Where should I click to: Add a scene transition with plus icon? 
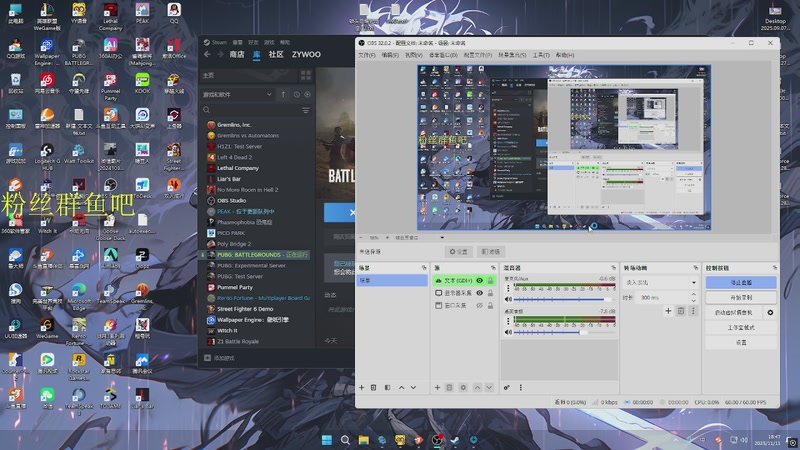pyautogui.click(x=668, y=311)
